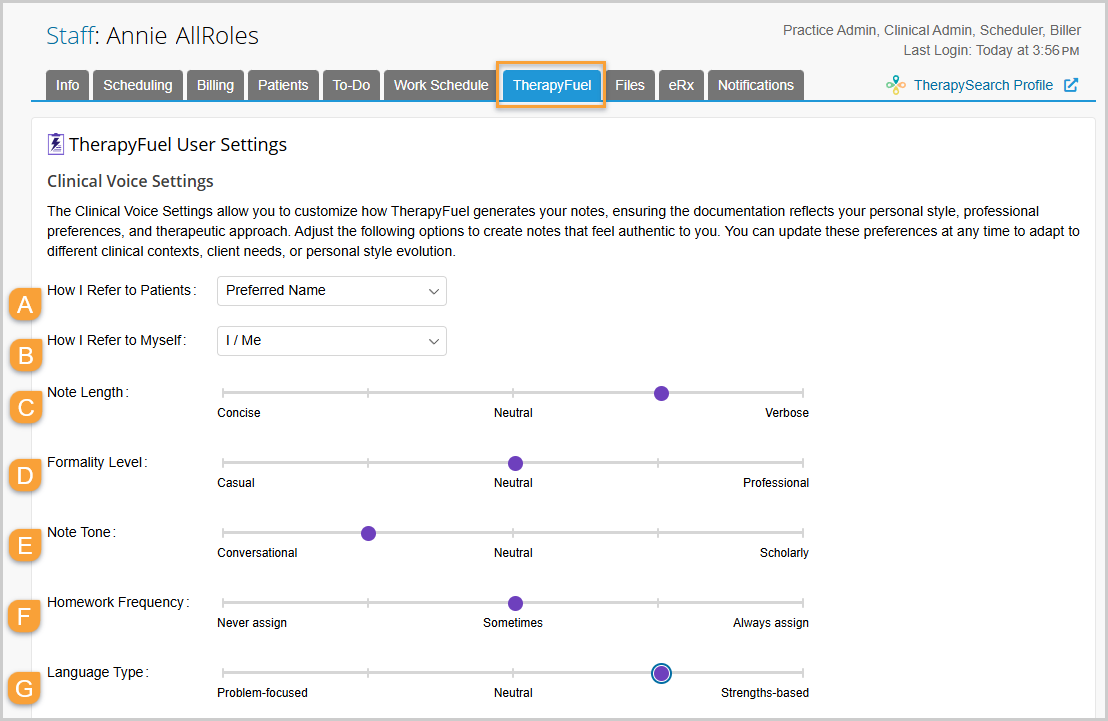Viewport: 1108px width, 721px height.
Task: Click the Note Tone slider handle
Action: [368, 533]
